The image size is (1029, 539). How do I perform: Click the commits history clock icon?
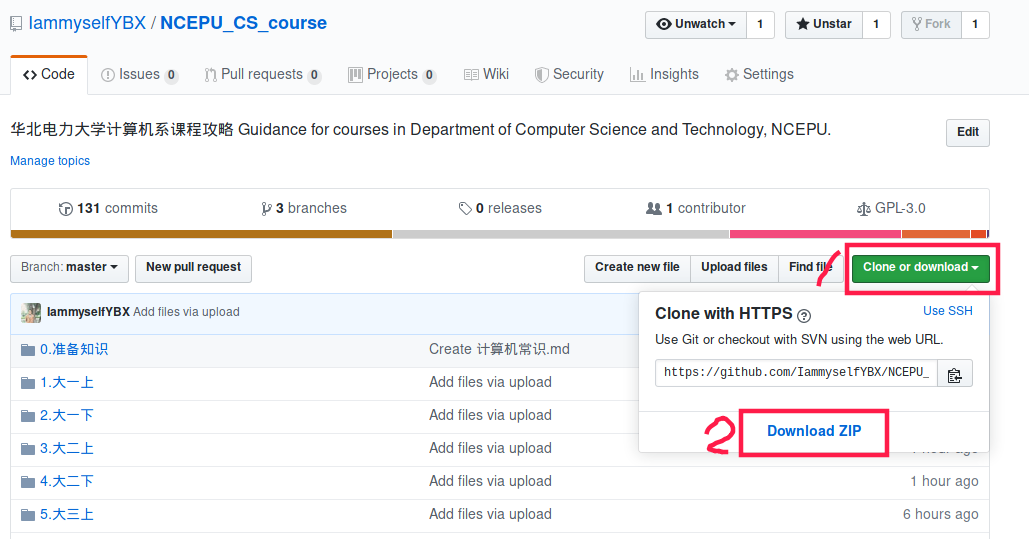[x=66, y=209]
